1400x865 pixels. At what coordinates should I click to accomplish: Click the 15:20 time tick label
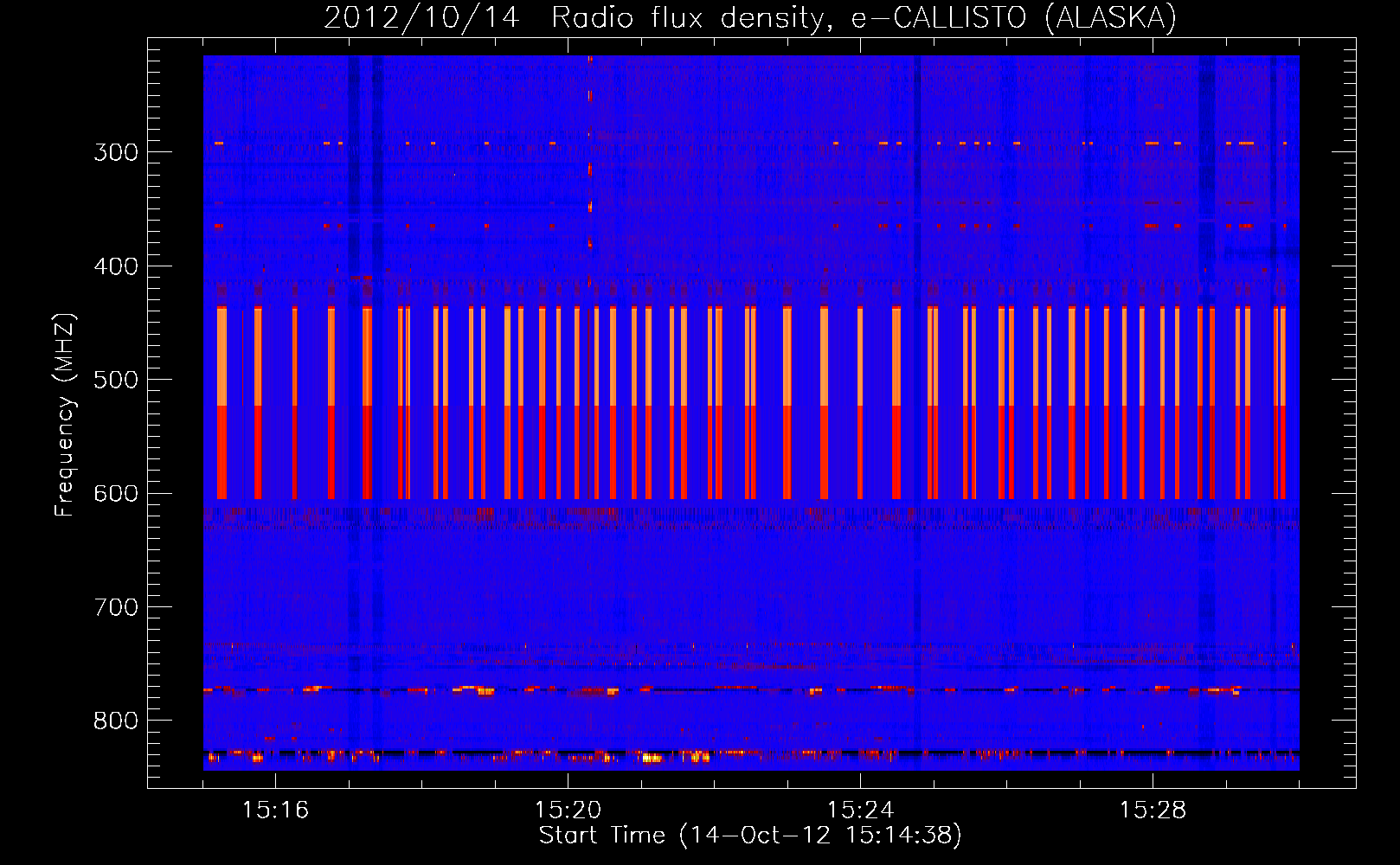pyautogui.click(x=568, y=811)
